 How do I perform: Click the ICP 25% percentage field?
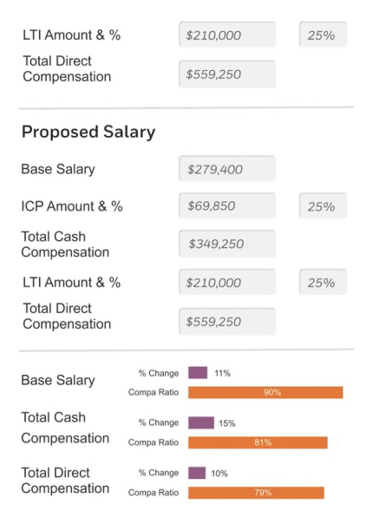[x=323, y=206]
